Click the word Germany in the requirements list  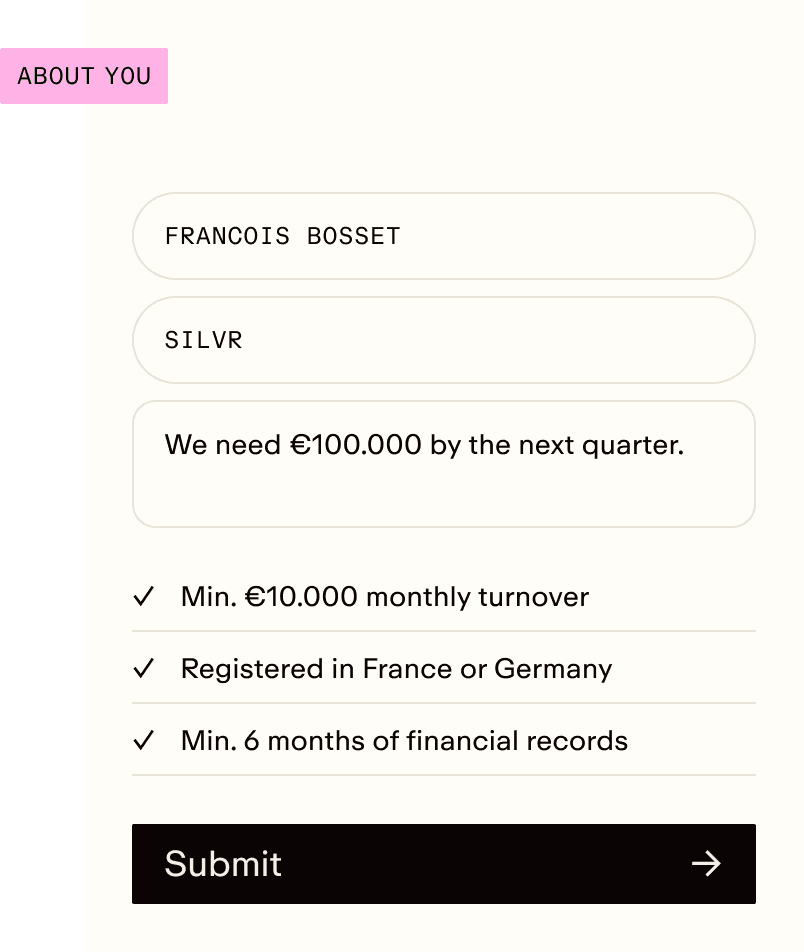(x=553, y=670)
